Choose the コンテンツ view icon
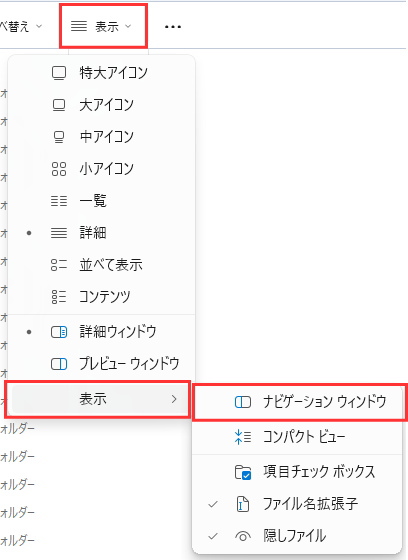 click(x=59, y=296)
